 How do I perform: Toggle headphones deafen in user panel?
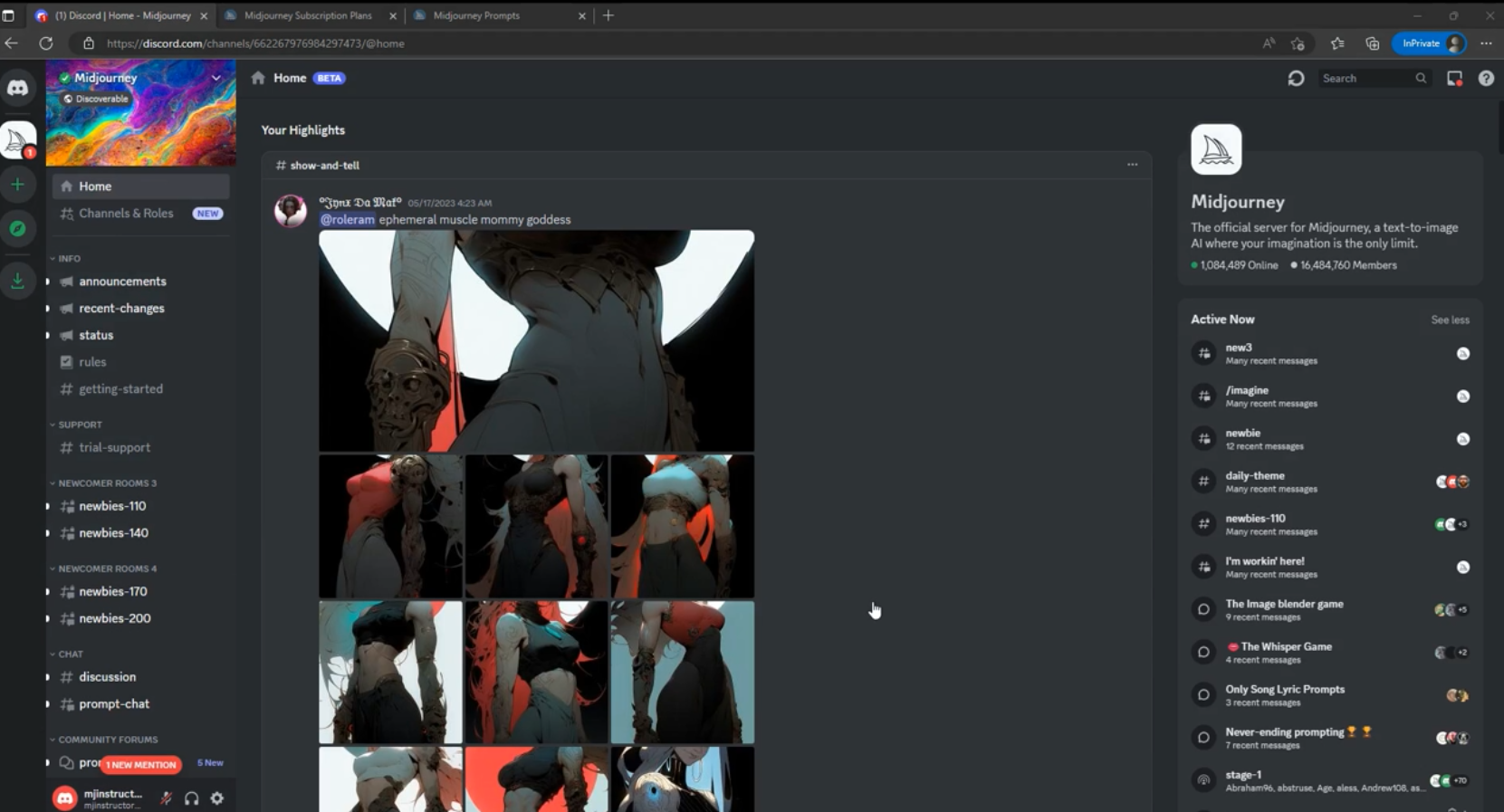[192, 798]
